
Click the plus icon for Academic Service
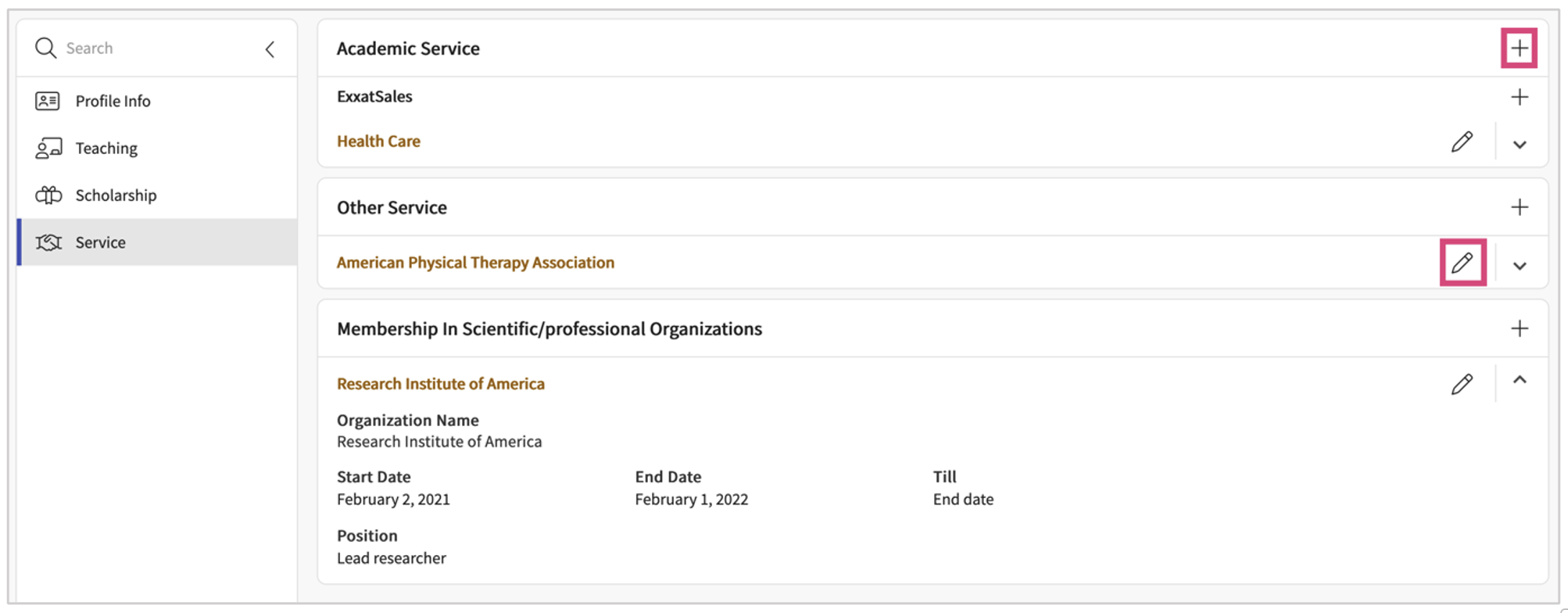point(1519,48)
